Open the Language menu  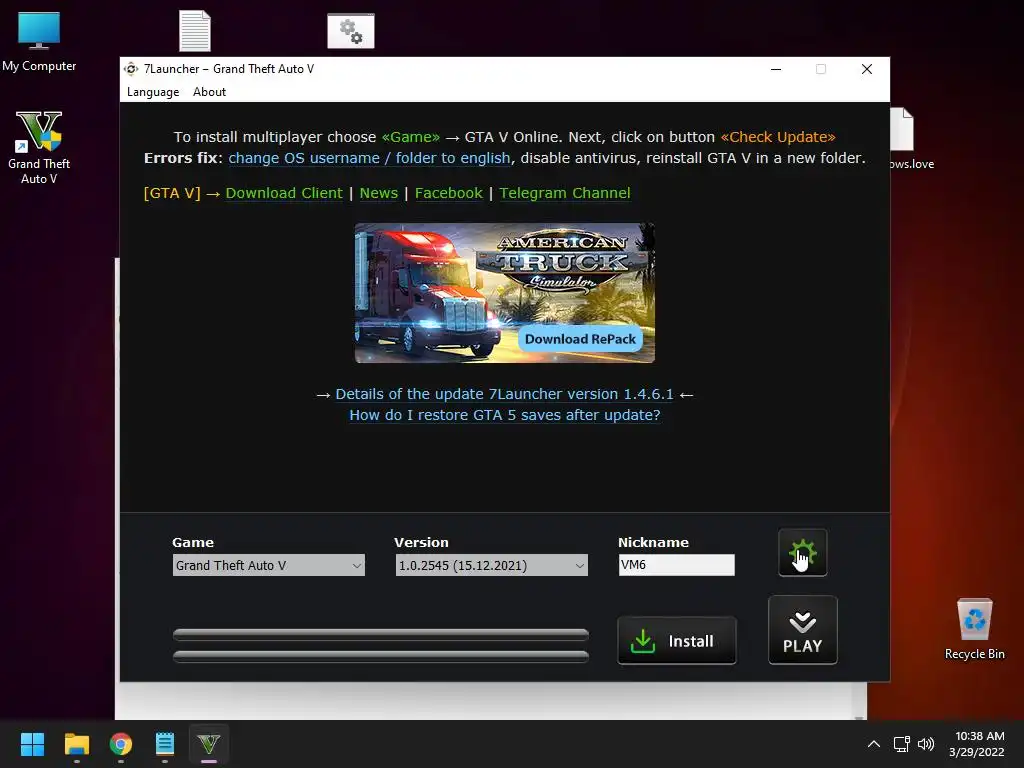click(153, 92)
